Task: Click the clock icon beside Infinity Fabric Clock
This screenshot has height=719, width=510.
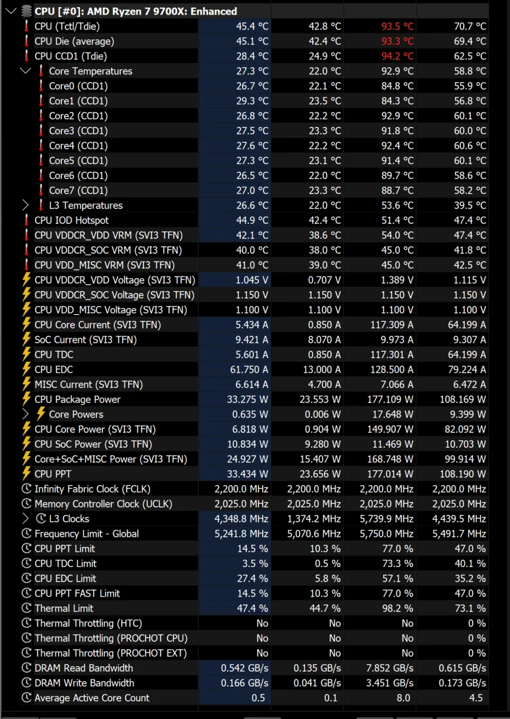Action: [27, 489]
